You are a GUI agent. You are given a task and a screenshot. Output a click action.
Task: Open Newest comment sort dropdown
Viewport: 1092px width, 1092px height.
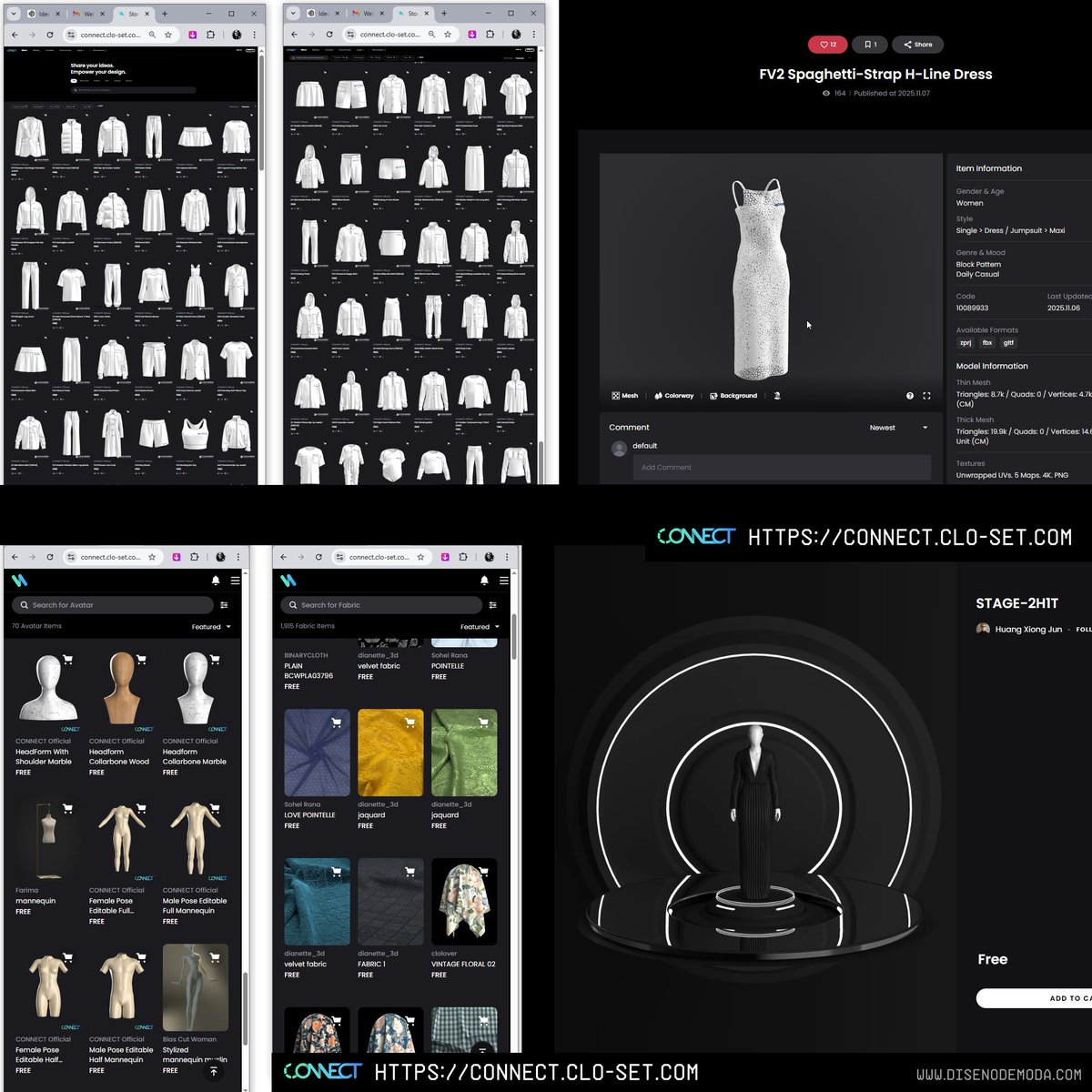[899, 428]
